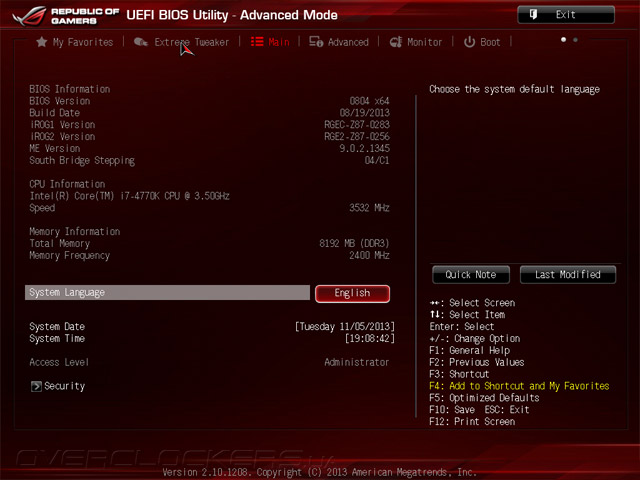
Task: Click the BIOS Information heading
Action: click(70, 89)
